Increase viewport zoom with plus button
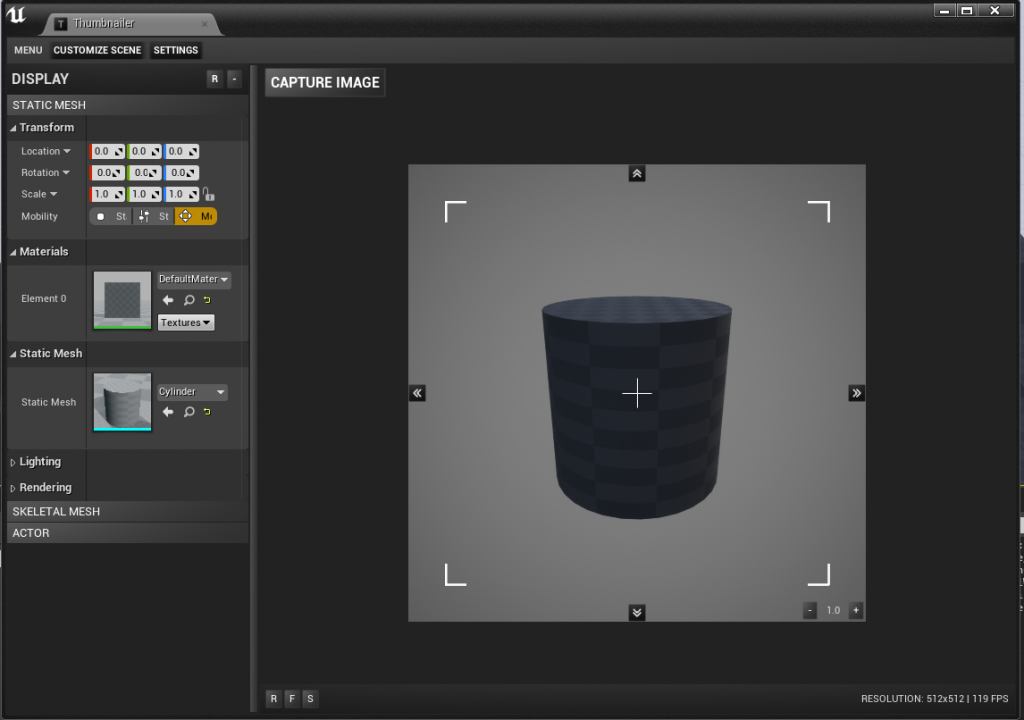Viewport: 1024px width, 720px height. [x=856, y=610]
